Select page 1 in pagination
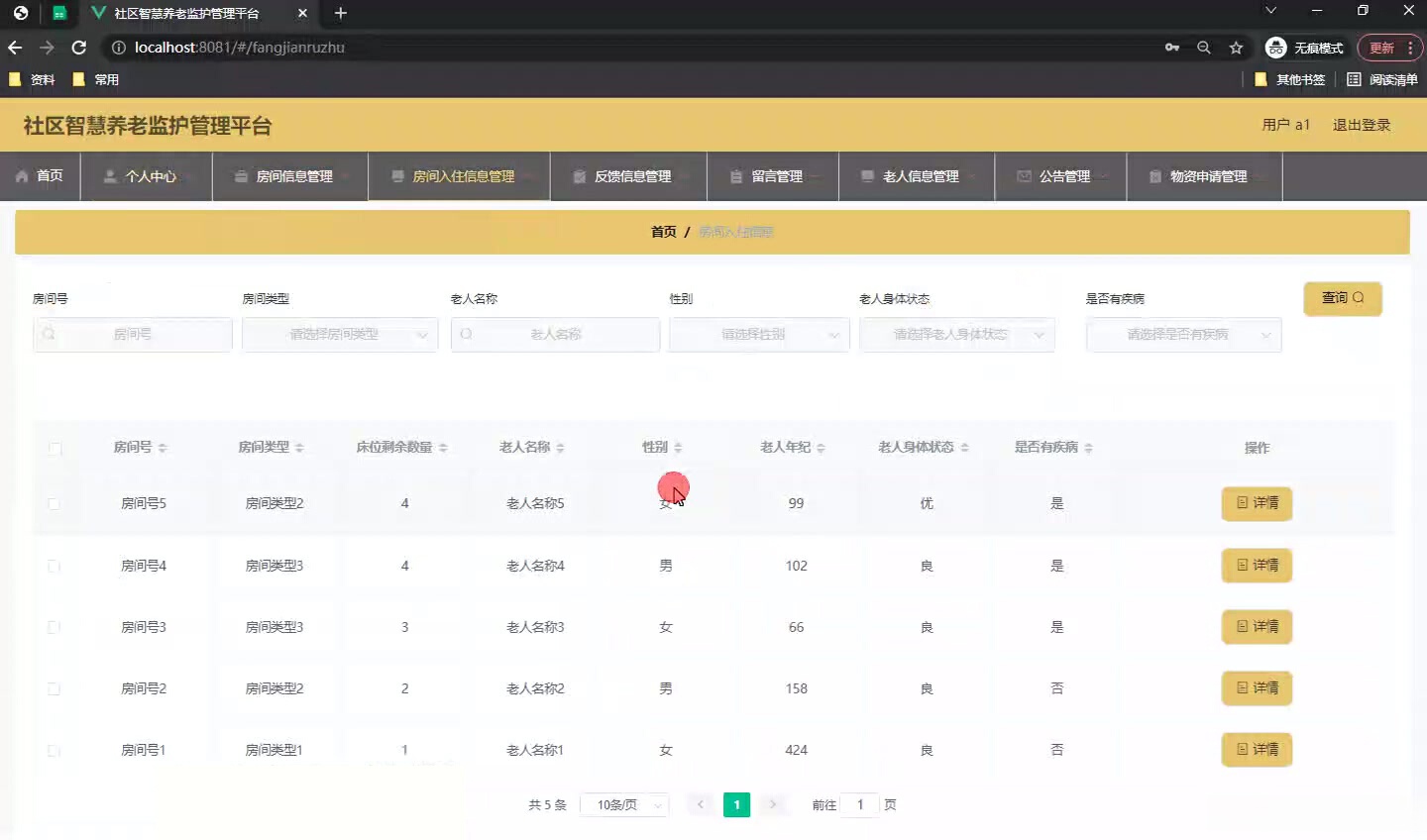 coord(736,805)
